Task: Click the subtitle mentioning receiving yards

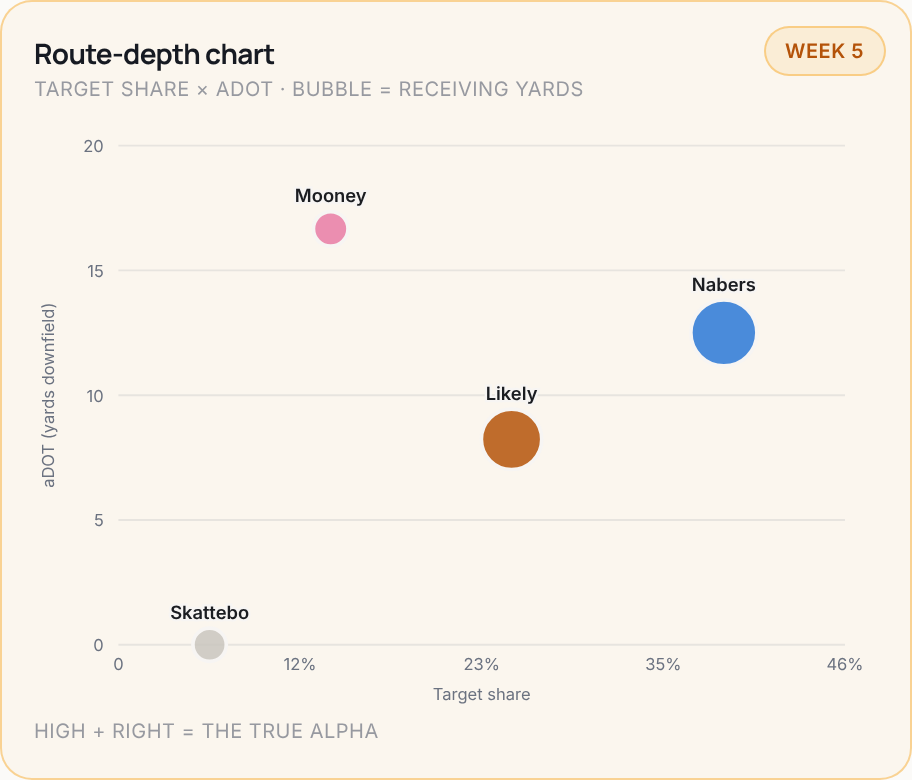Action: click(308, 89)
